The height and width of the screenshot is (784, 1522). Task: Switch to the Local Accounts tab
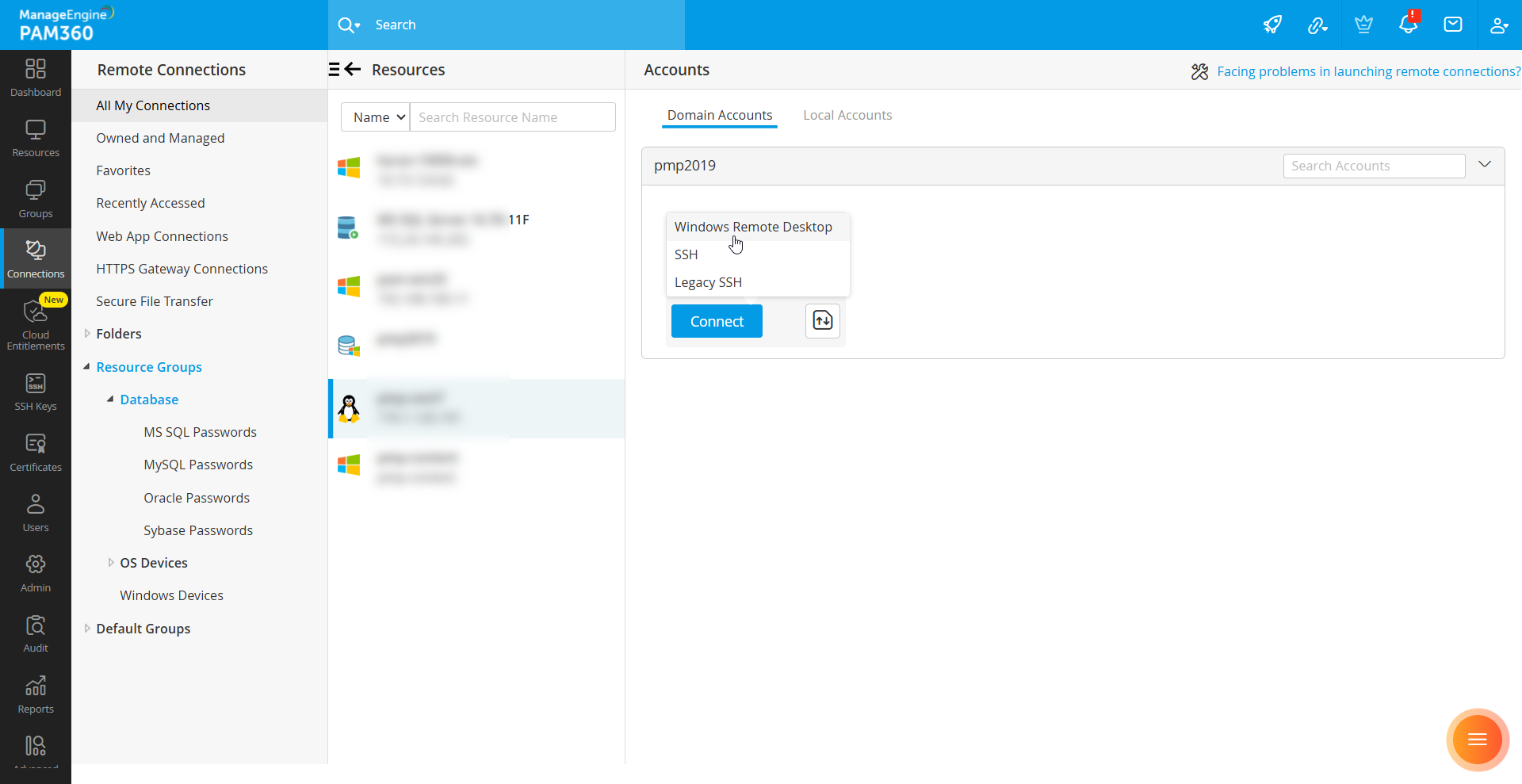847,115
